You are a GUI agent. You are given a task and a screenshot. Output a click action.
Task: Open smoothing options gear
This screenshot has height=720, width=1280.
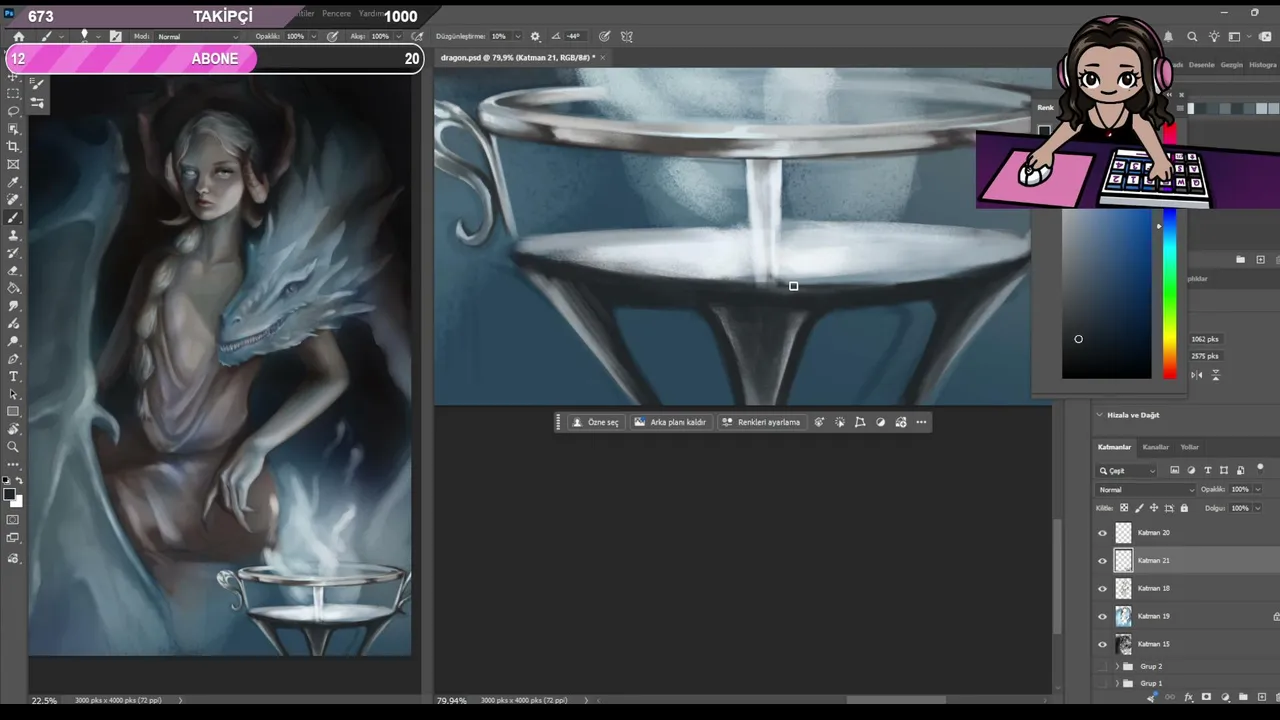tap(534, 36)
